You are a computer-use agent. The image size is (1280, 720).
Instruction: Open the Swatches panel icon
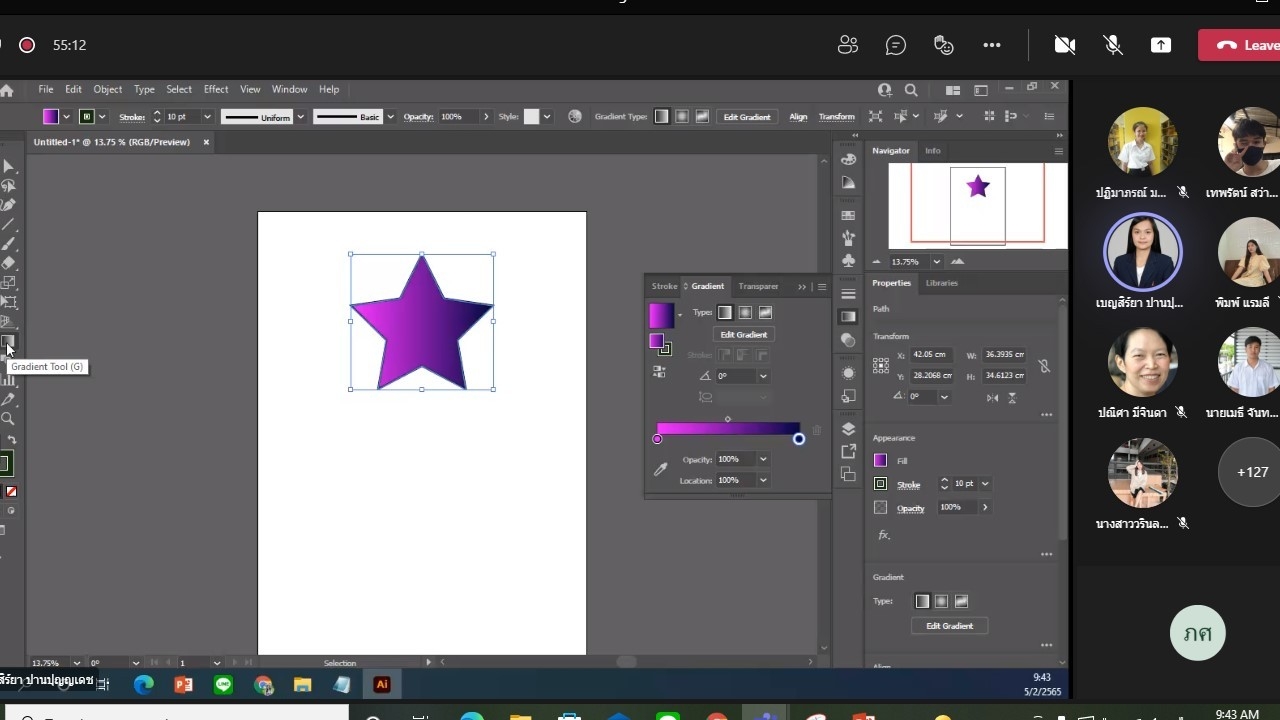tap(848, 215)
